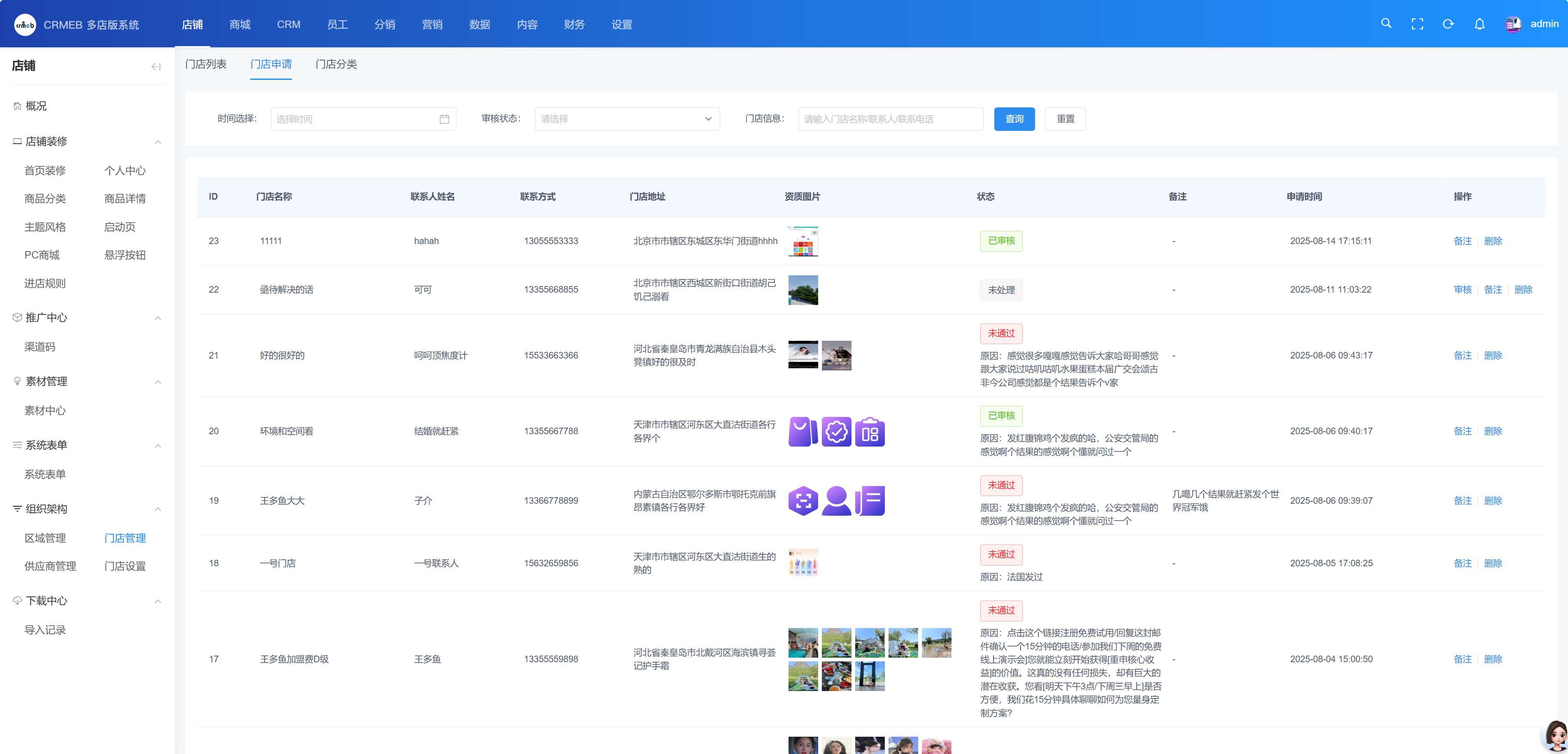The image size is (1568, 754).
Task: Click the refresh icon in top bar
Action: 1448,24
